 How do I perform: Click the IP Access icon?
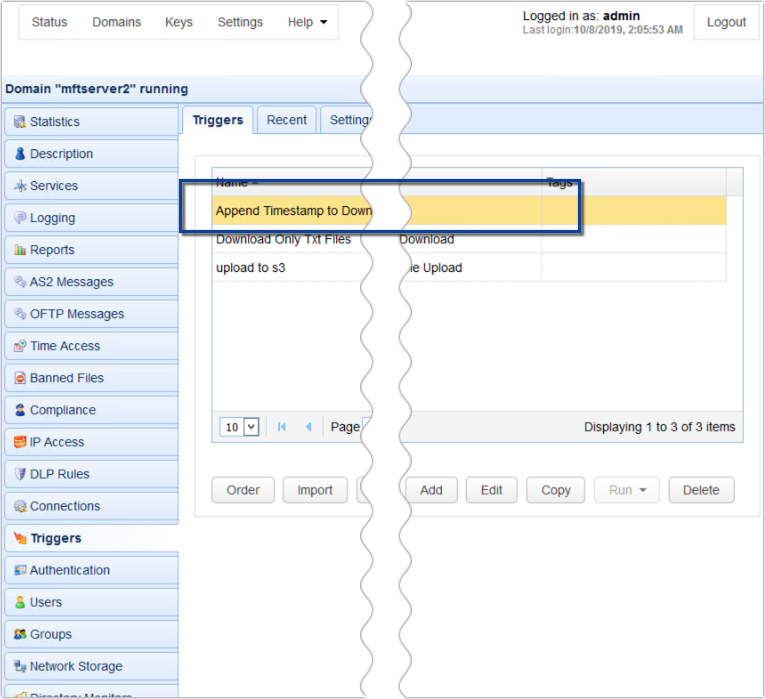(20, 442)
